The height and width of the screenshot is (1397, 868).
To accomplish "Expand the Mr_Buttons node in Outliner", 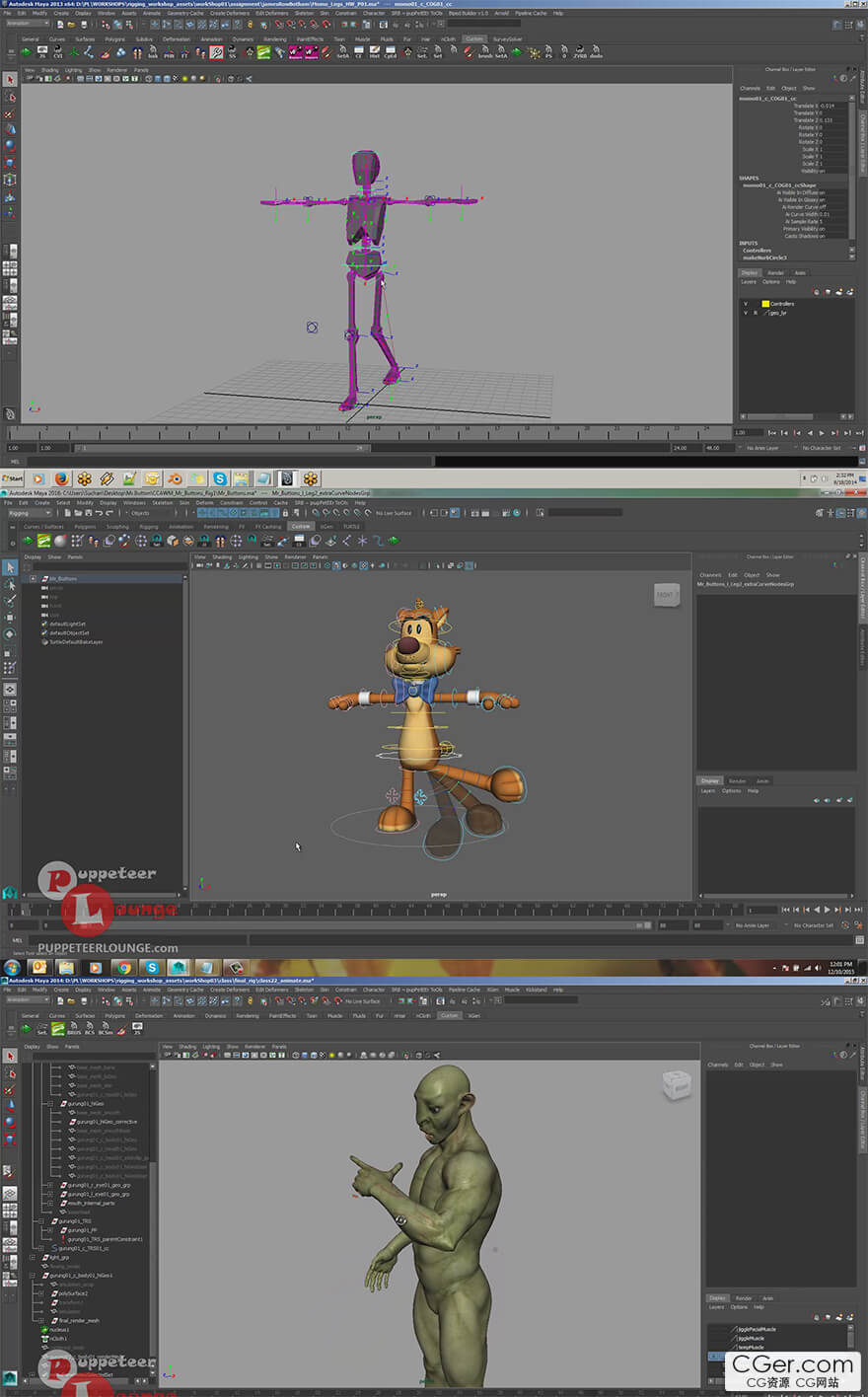I will tap(34, 579).
